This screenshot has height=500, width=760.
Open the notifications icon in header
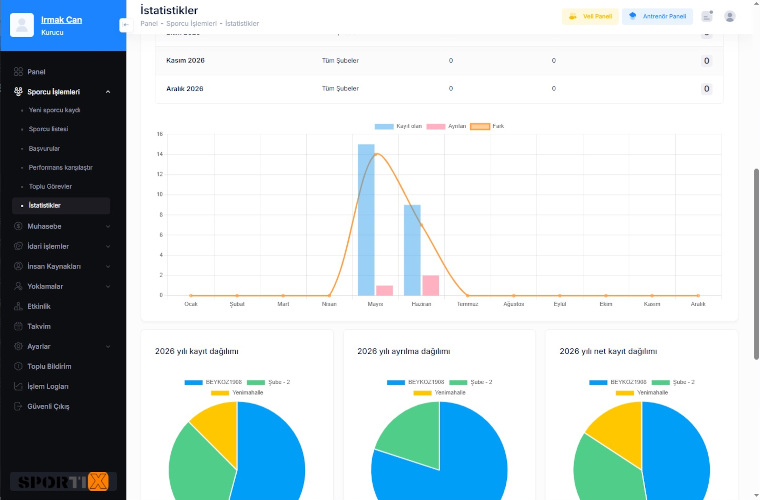pyautogui.click(x=707, y=16)
